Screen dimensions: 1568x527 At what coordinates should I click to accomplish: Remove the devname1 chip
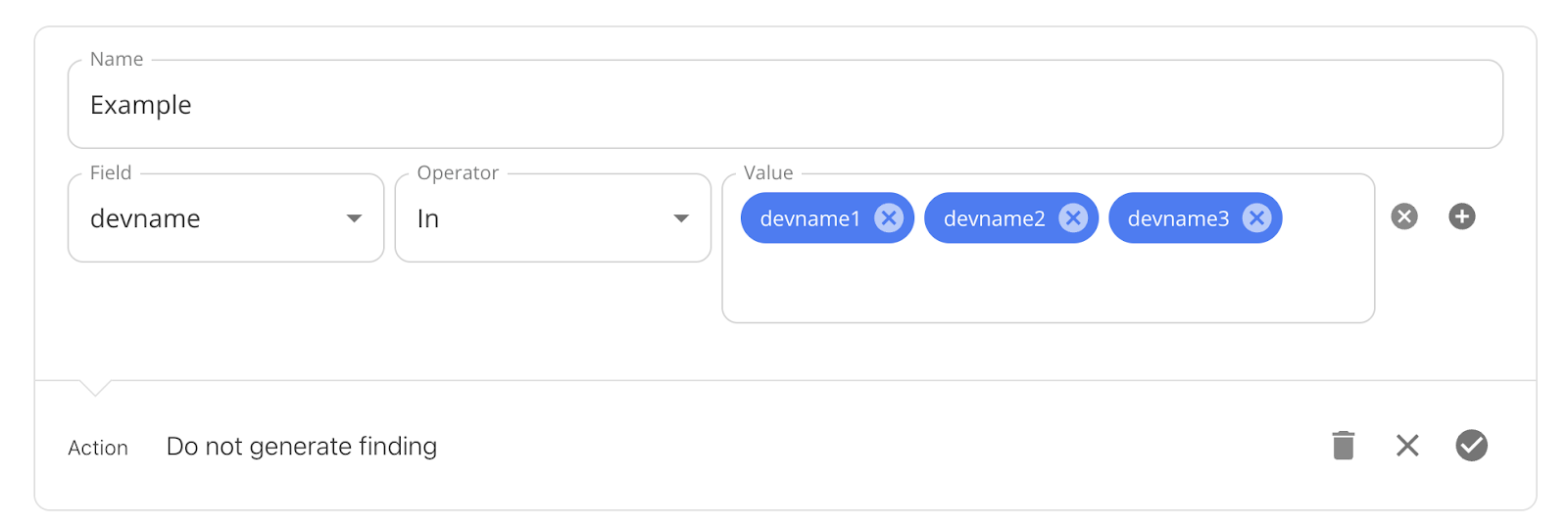tap(889, 217)
